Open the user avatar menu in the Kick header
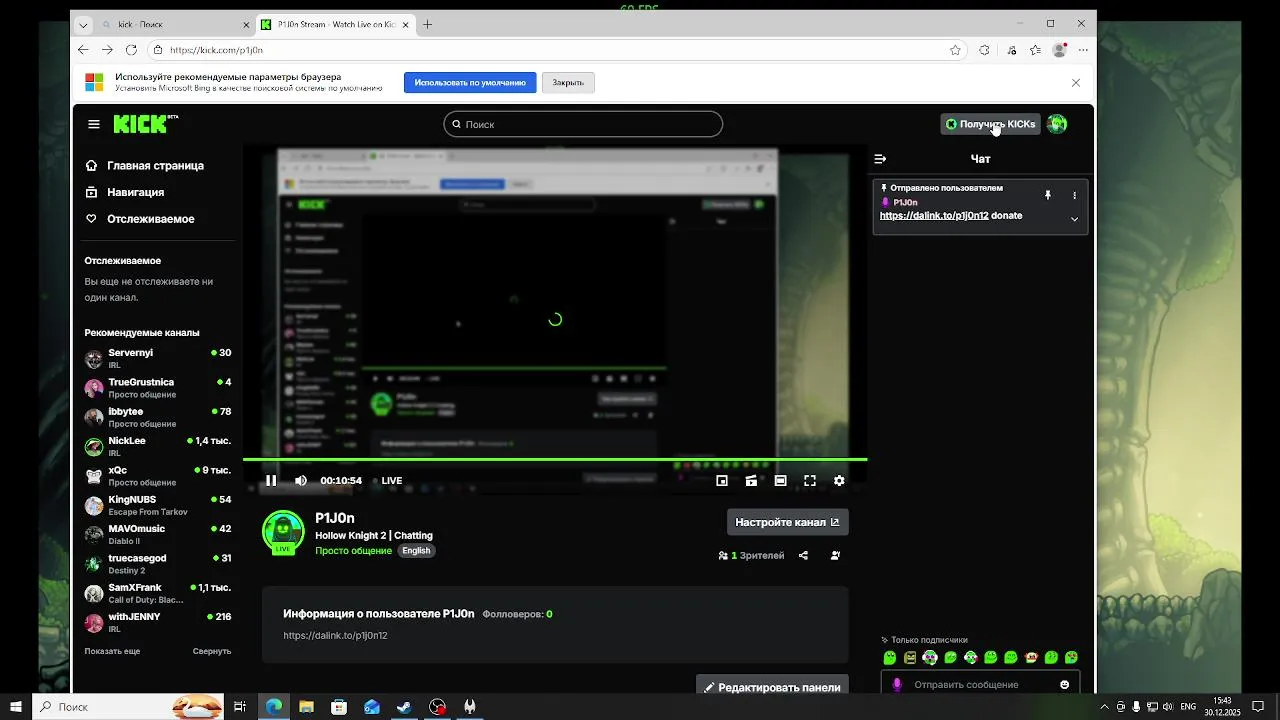1280x720 pixels. [1057, 124]
